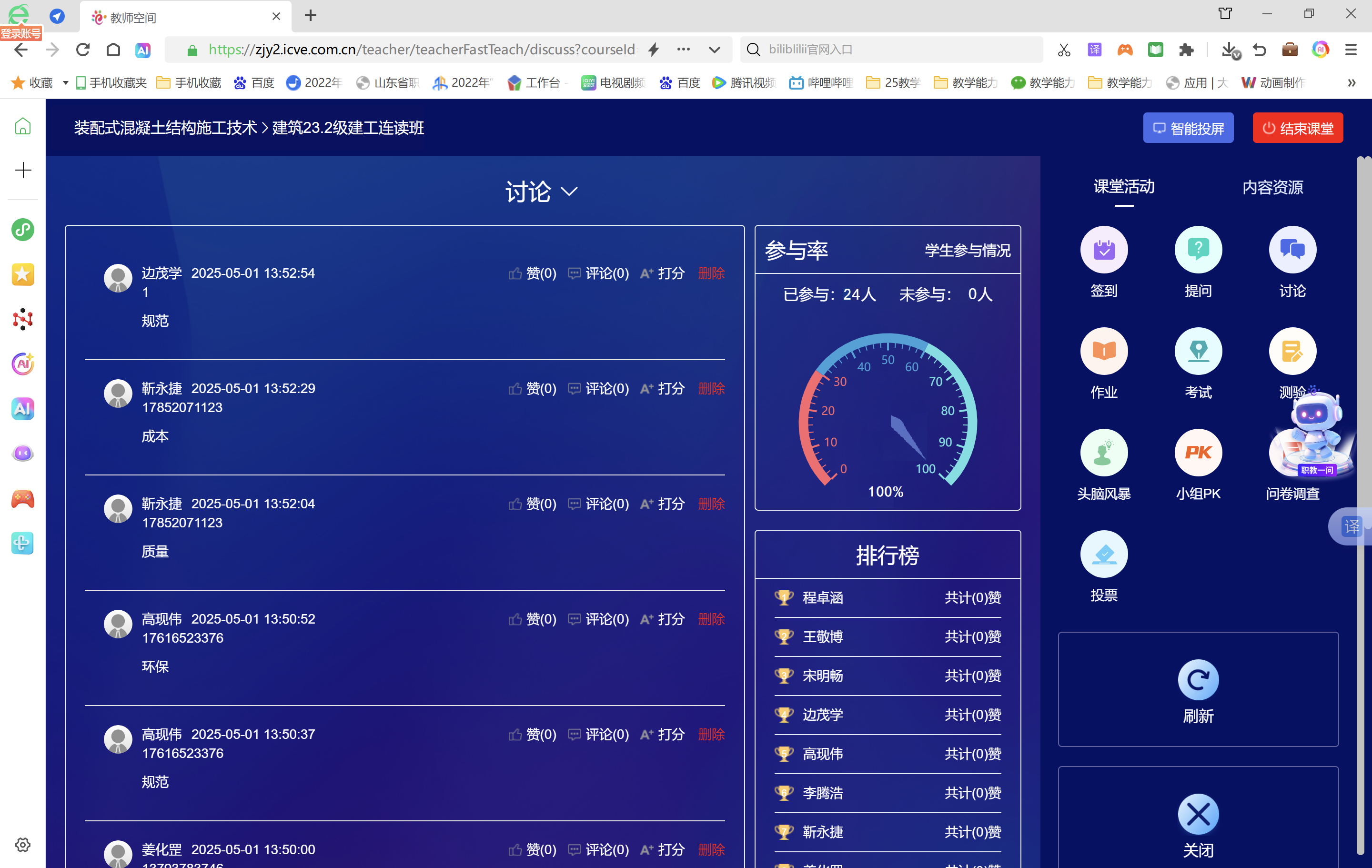Open 评论(0) on 靳永捷's 13:52:04 post
This screenshot has width=1372, height=868.
[x=598, y=503]
